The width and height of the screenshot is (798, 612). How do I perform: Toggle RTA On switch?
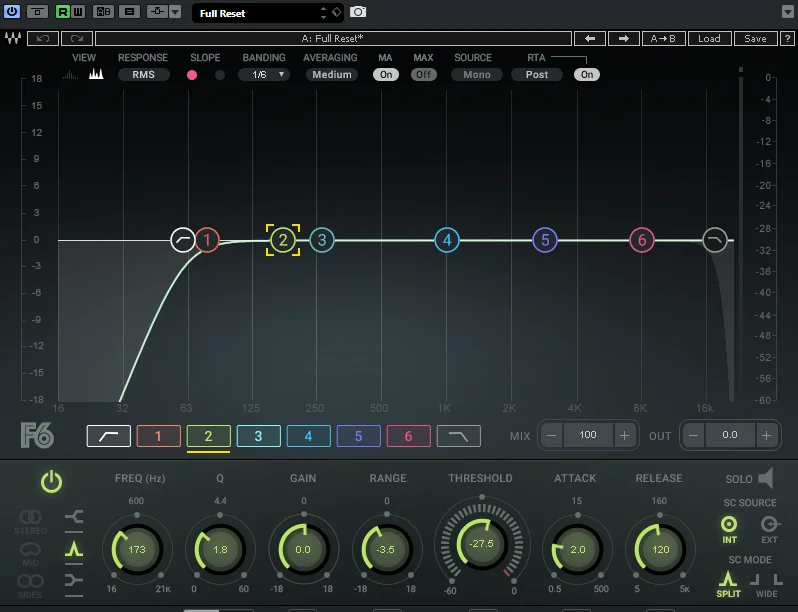587,74
